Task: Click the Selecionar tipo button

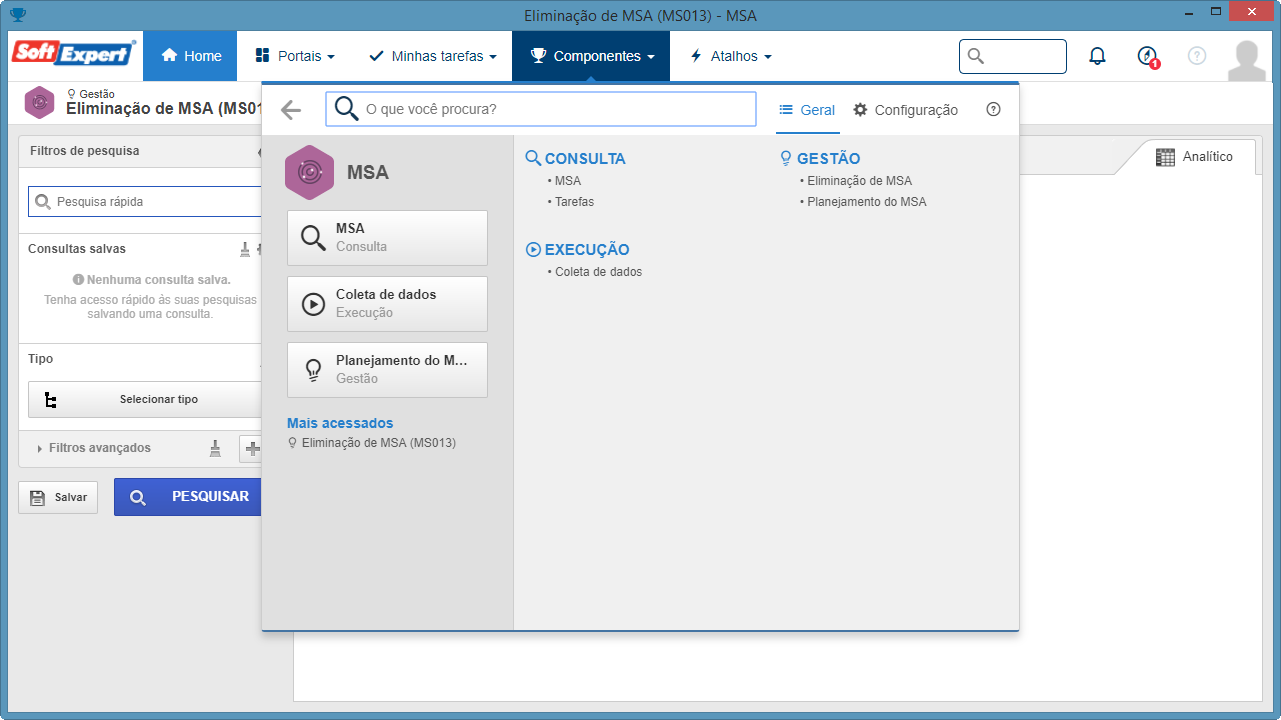Action: point(145,399)
